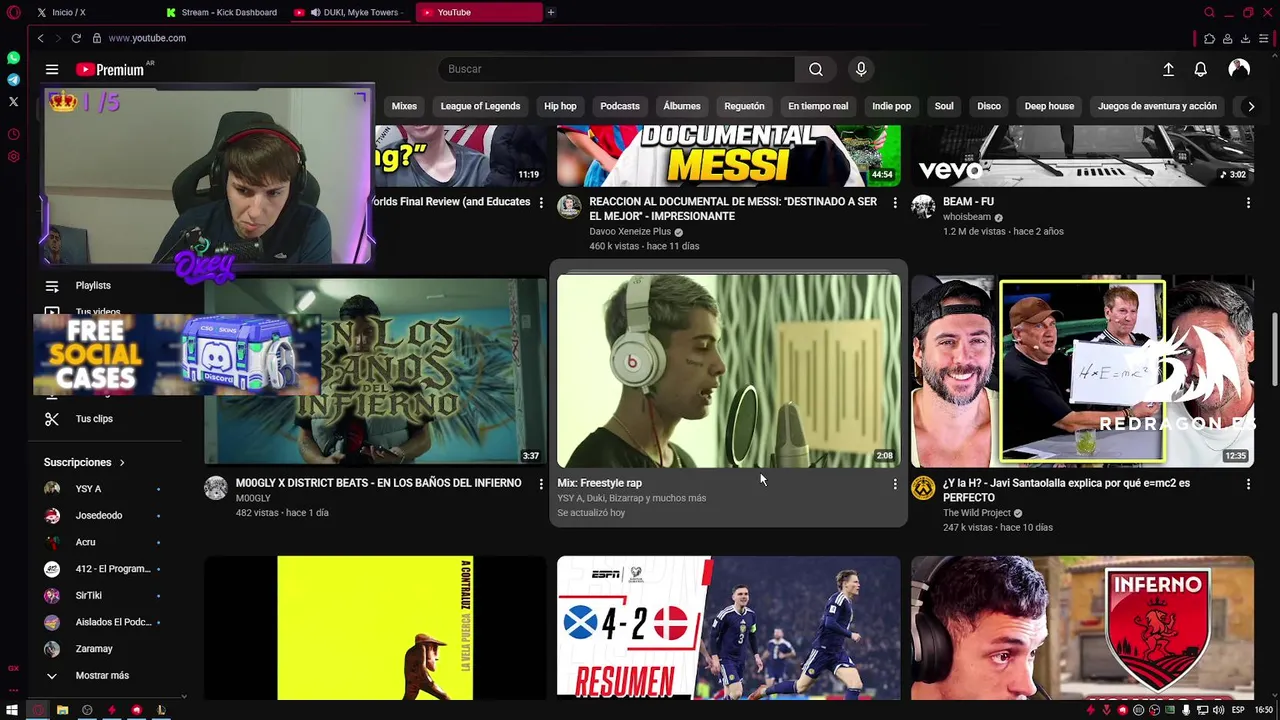The image size is (1280, 720).
Task: Open the Inferno streamer video thumbnail
Action: 1082,628
